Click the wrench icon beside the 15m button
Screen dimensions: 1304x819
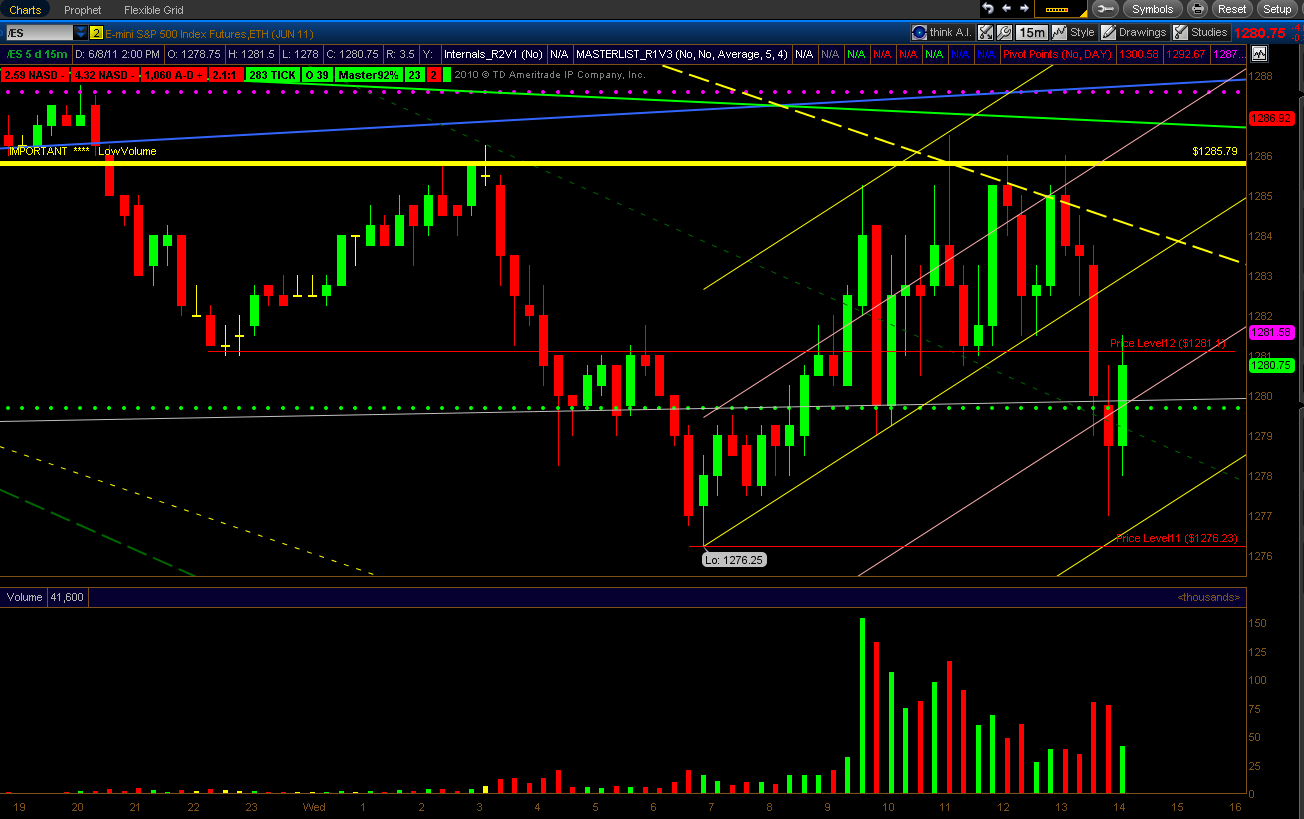coord(1005,32)
